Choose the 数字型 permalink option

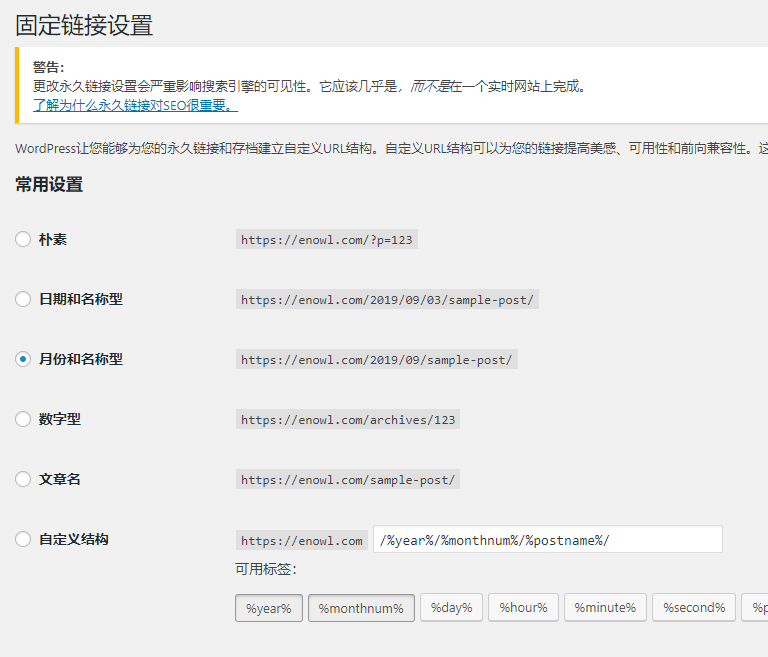point(23,419)
